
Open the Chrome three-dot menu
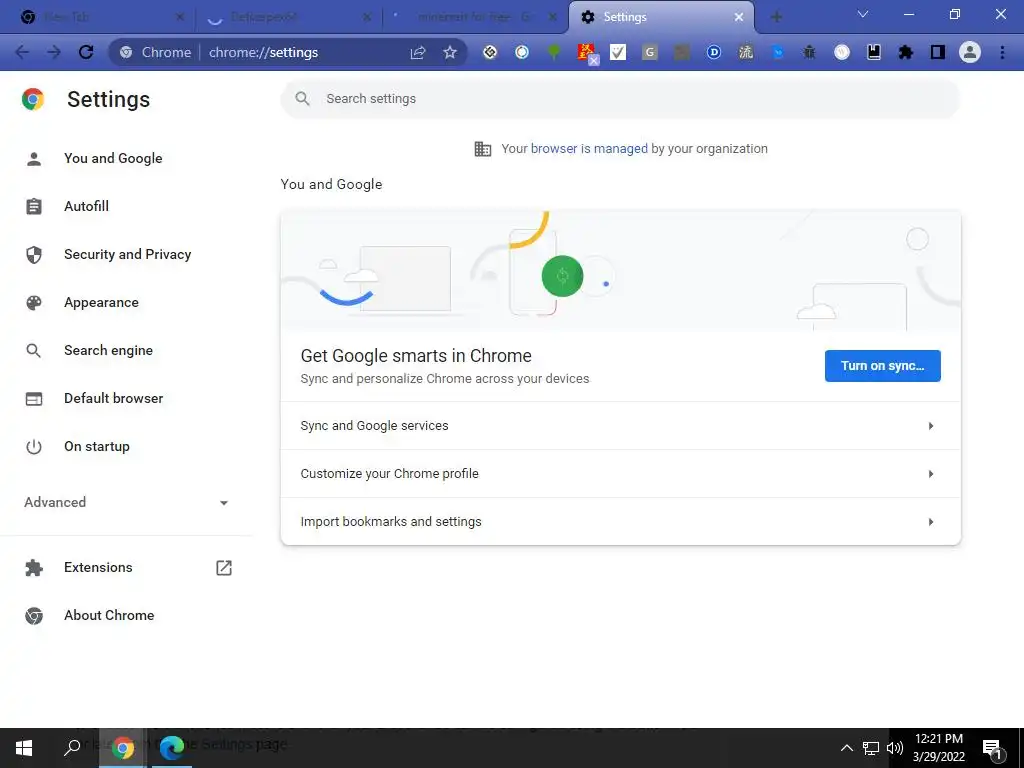(x=1002, y=52)
